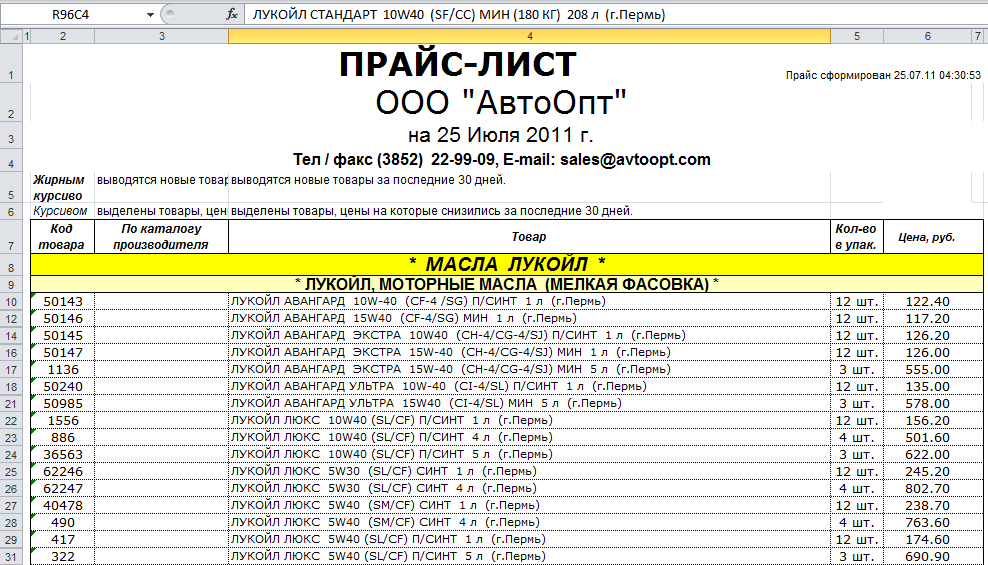Screen dimensions: 988x565
Task: Click product code 50143
Action: pyautogui.click(x=63, y=302)
